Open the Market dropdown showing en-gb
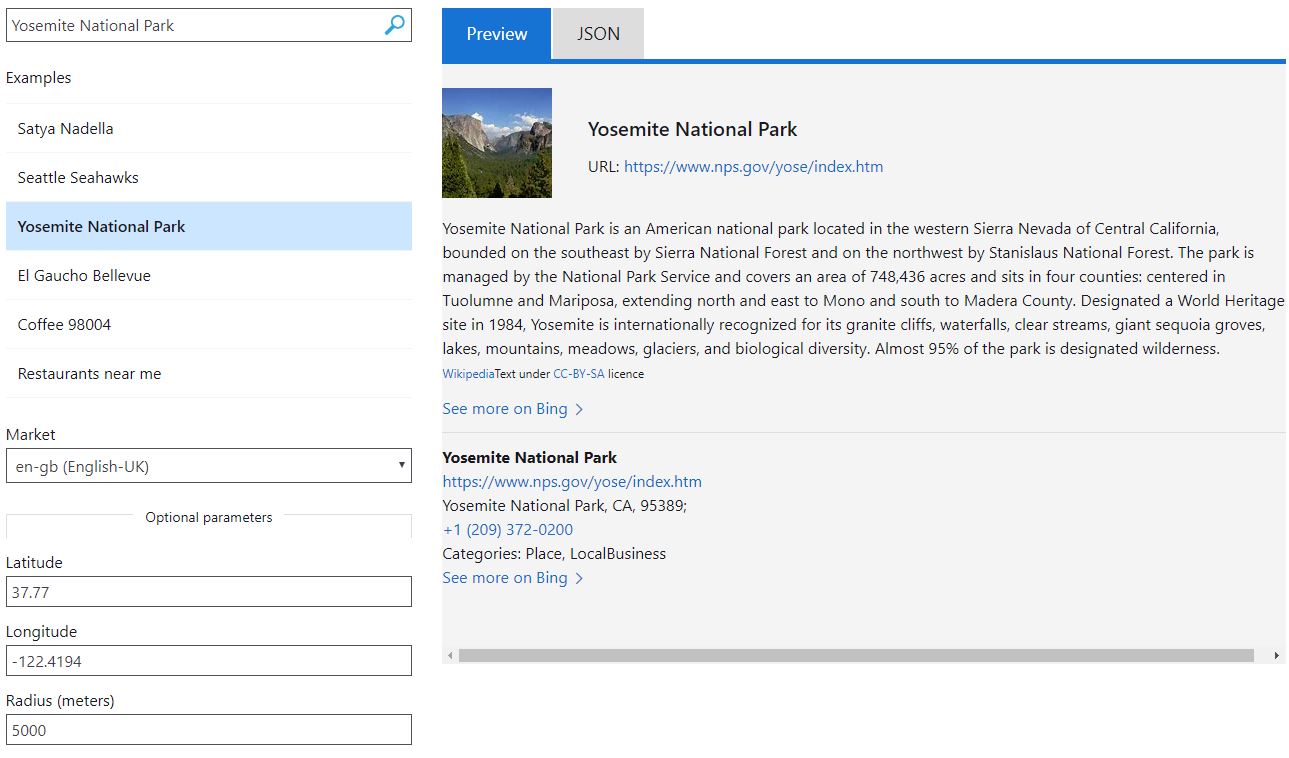1289x758 pixels. tap(209, 466)
